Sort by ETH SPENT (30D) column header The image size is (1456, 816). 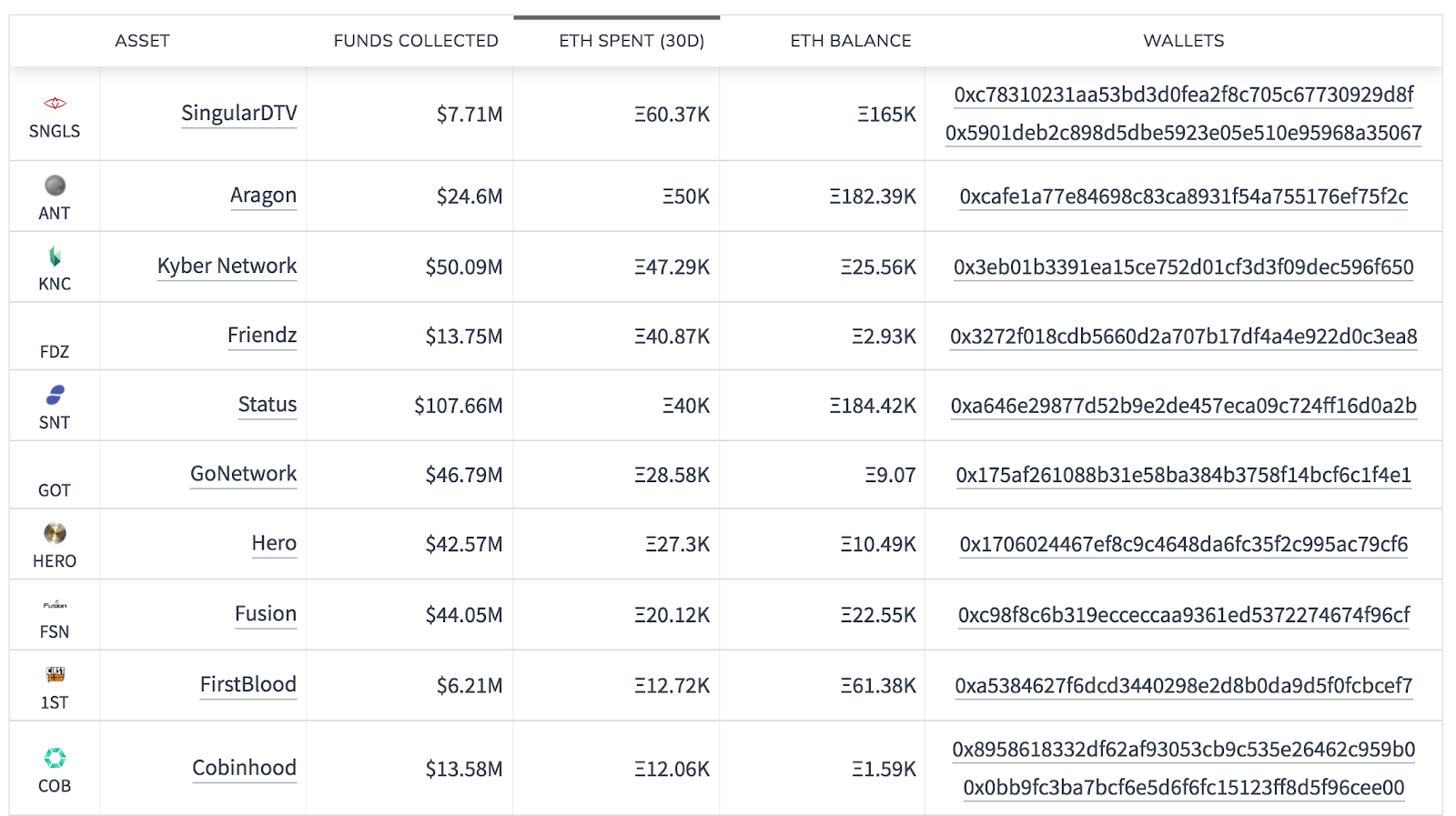tap(632, 41)
